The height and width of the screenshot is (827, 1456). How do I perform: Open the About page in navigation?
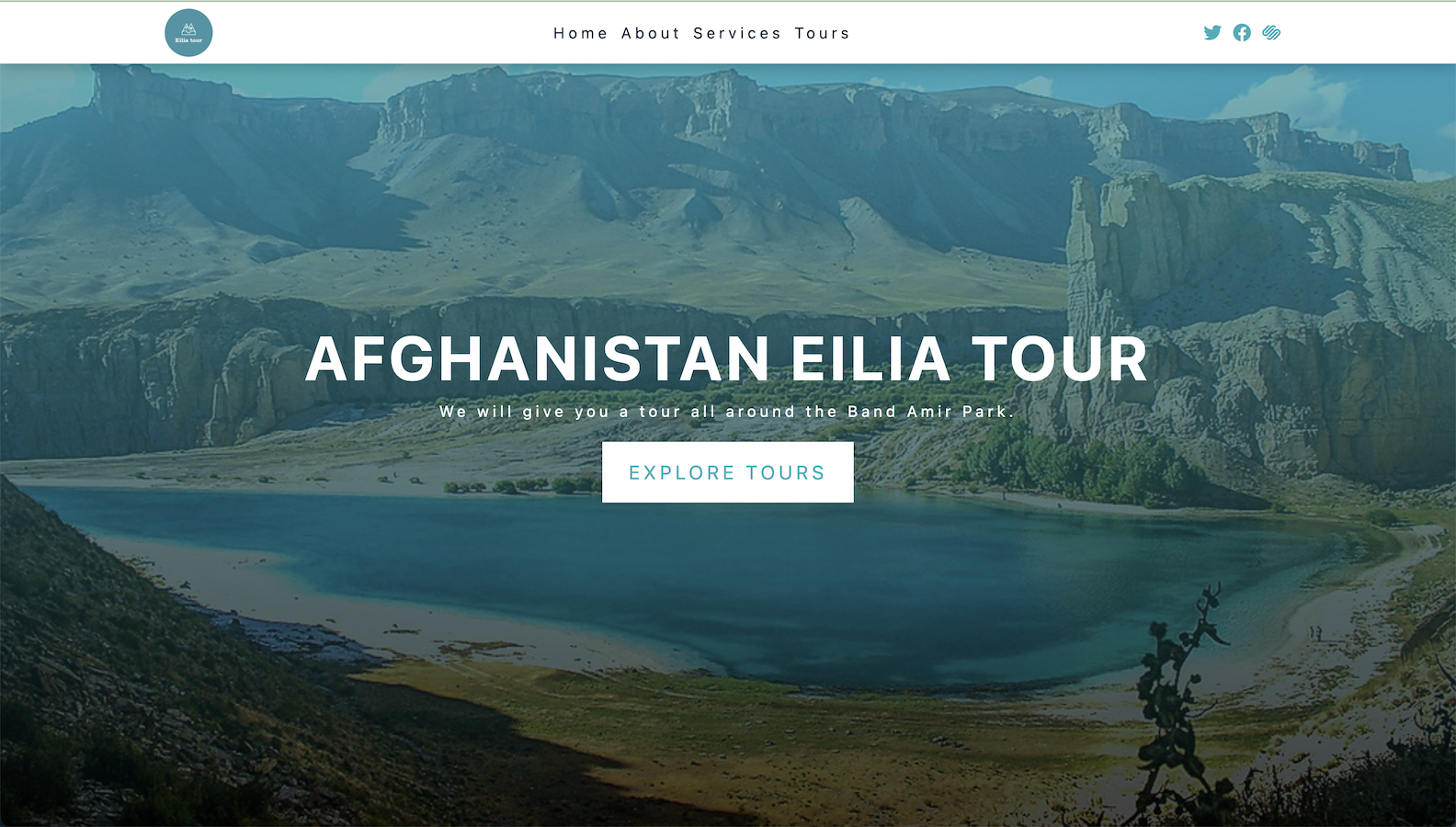click(x=651, y=33)
